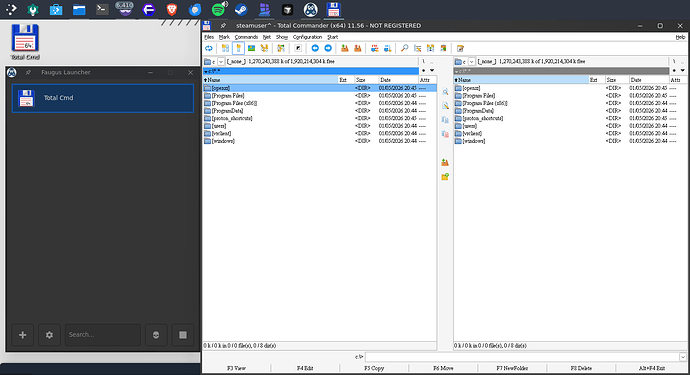The width and height of the screenshot is (690, 375).
Task: Click the Synchronize directories toolbar icon
Action: [x=430, y=48]
